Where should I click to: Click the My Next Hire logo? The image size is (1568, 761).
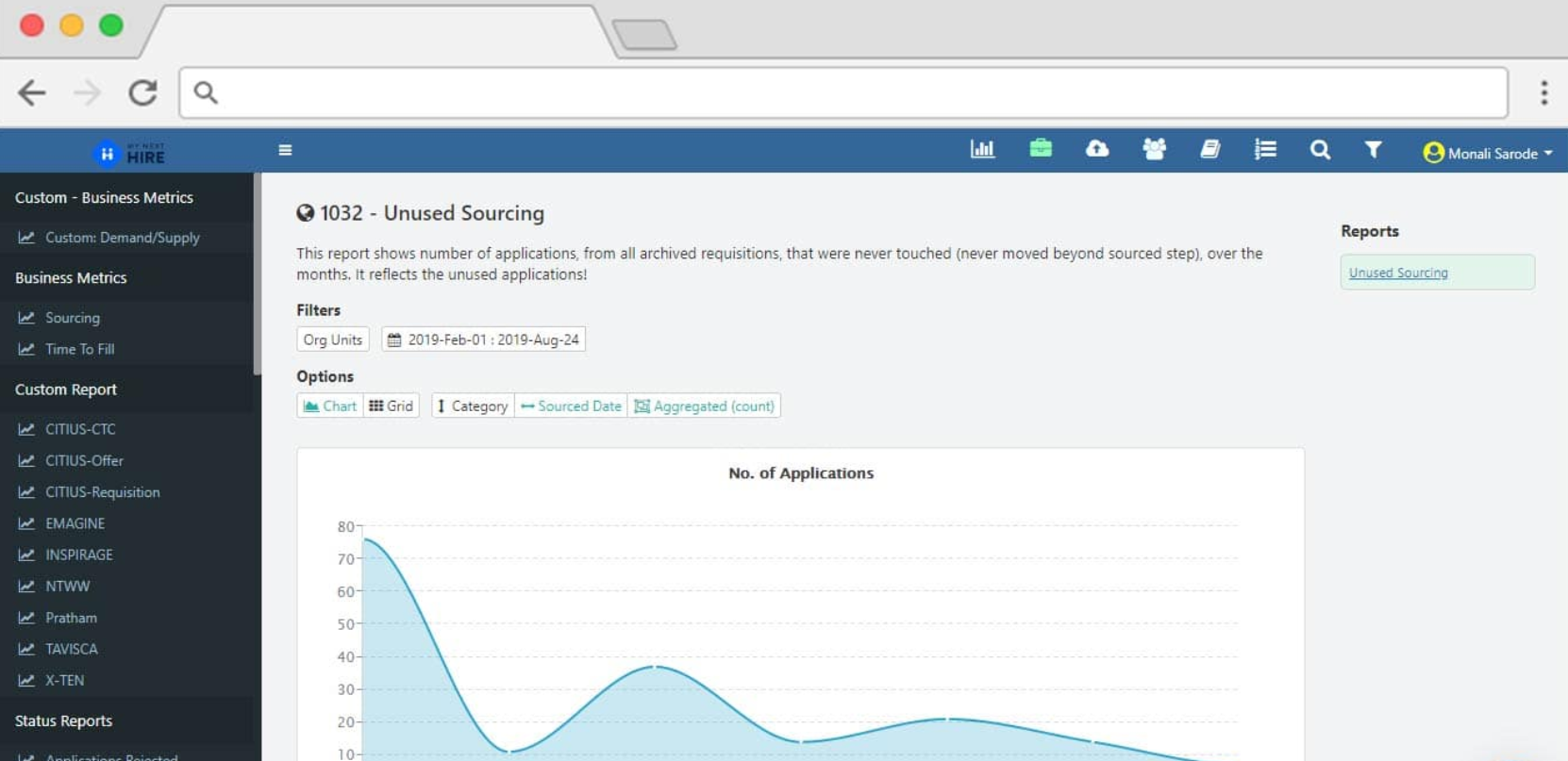pos(130,153)
